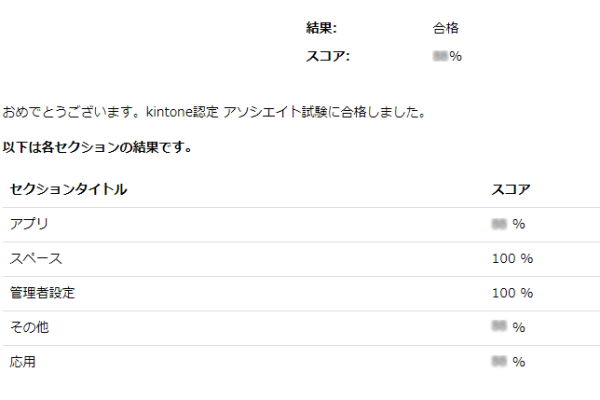This screenshot has height=400, width=600.
Task: Click the 100 % score for スペース
Action: (x=512, y=259)
